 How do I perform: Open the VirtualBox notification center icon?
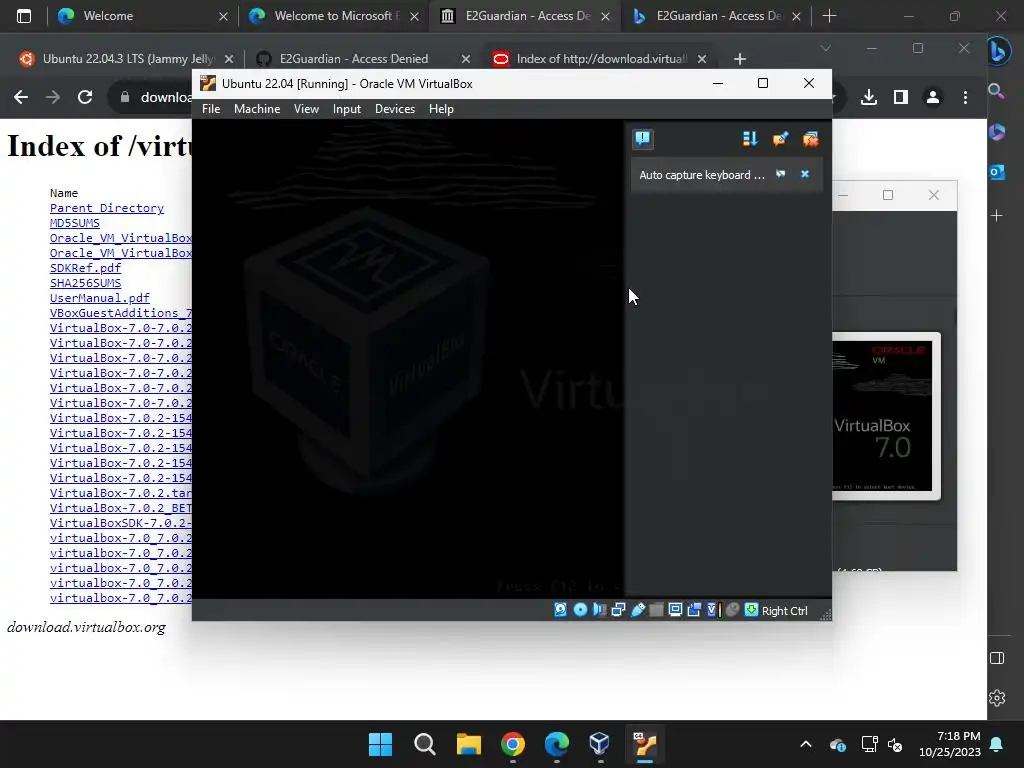tap(643, 138)
